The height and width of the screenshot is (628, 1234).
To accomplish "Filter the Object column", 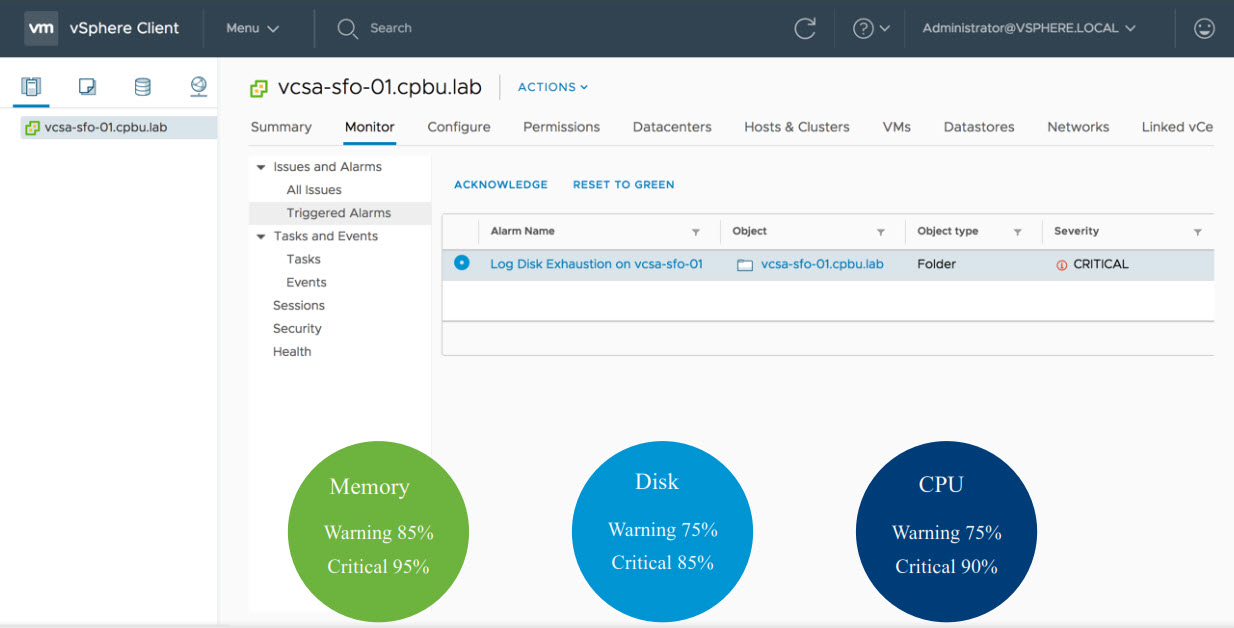I will [x=881, y=232].
